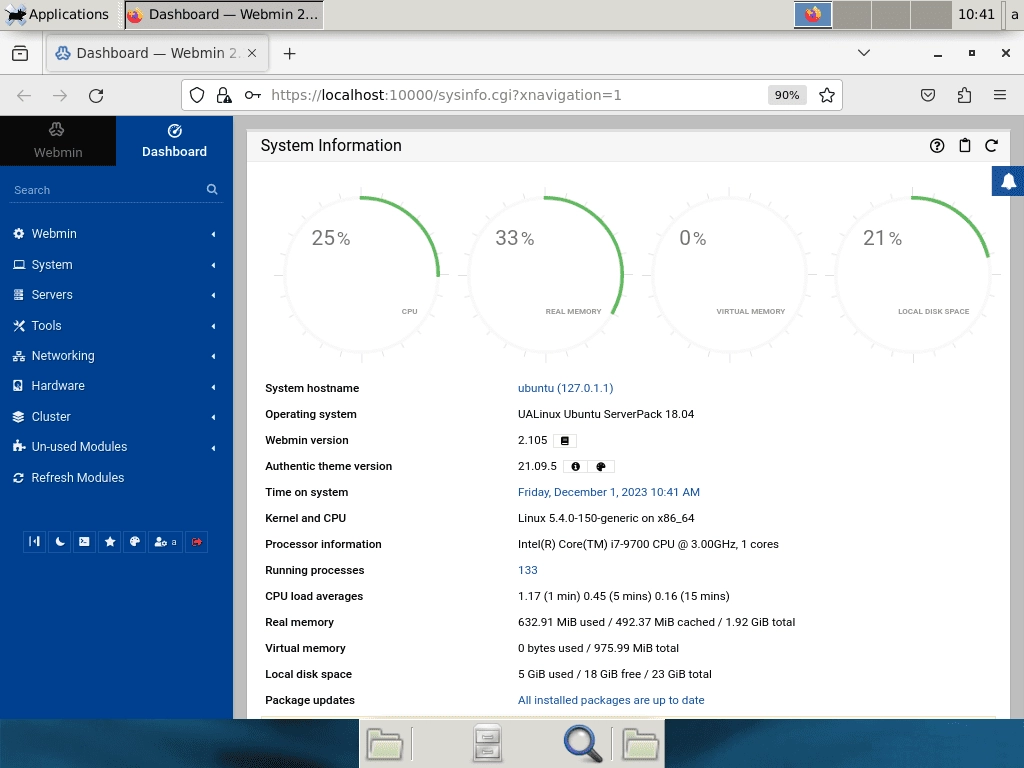Reload the page in Firefox
This screenshot has height=768, width=1024.
pyautogui.click(x=96, y=95)
